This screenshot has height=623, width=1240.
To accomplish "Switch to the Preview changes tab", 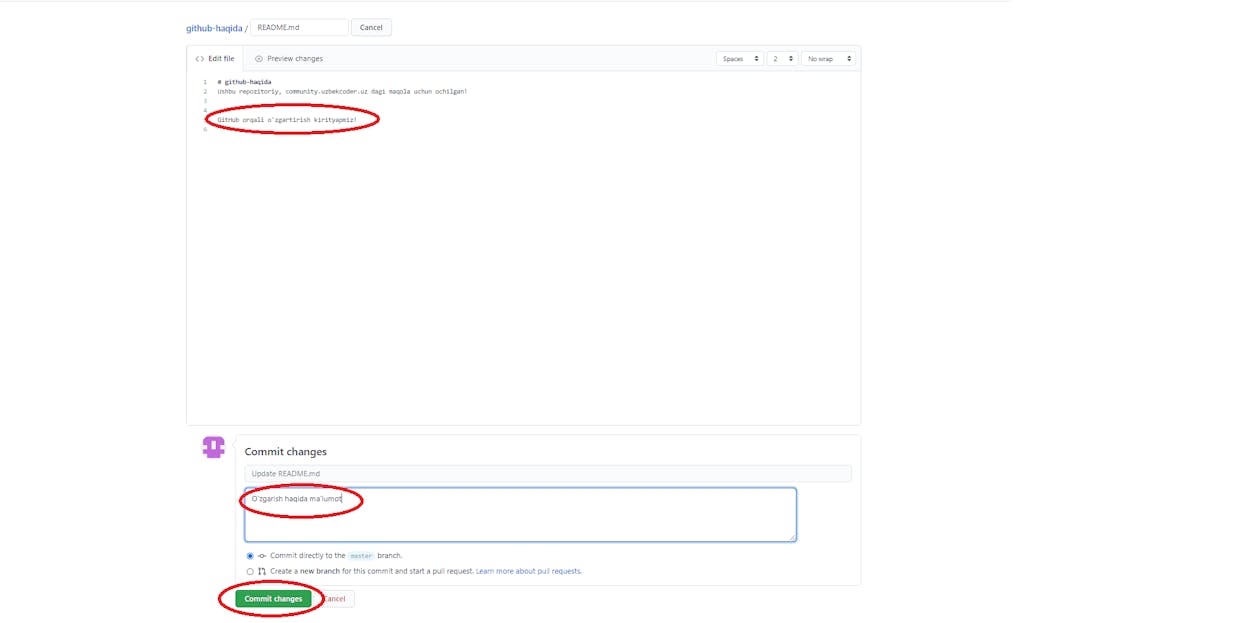I will coord(289,59).
